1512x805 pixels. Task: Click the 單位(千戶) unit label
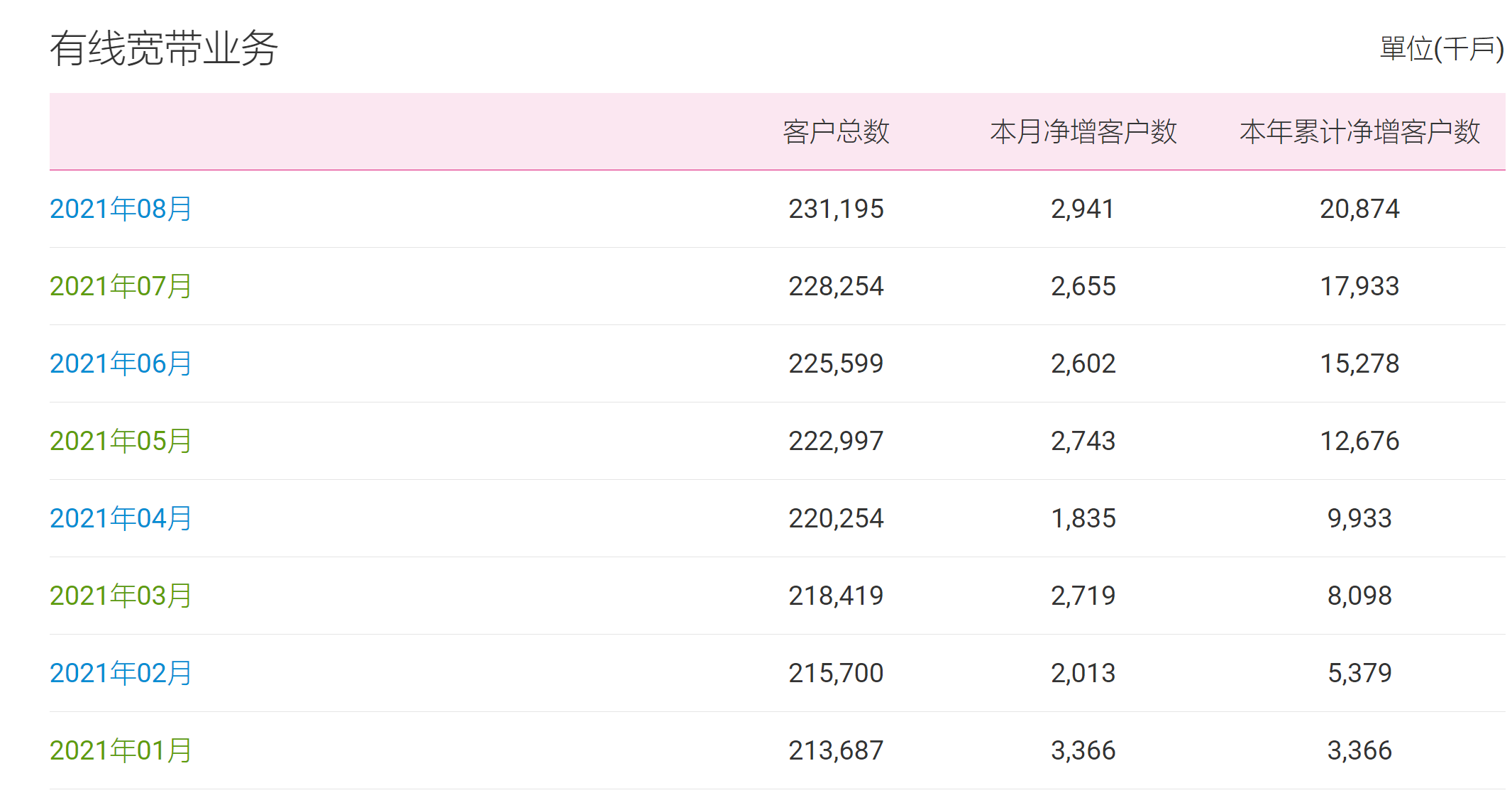(x=1441, y=49)
